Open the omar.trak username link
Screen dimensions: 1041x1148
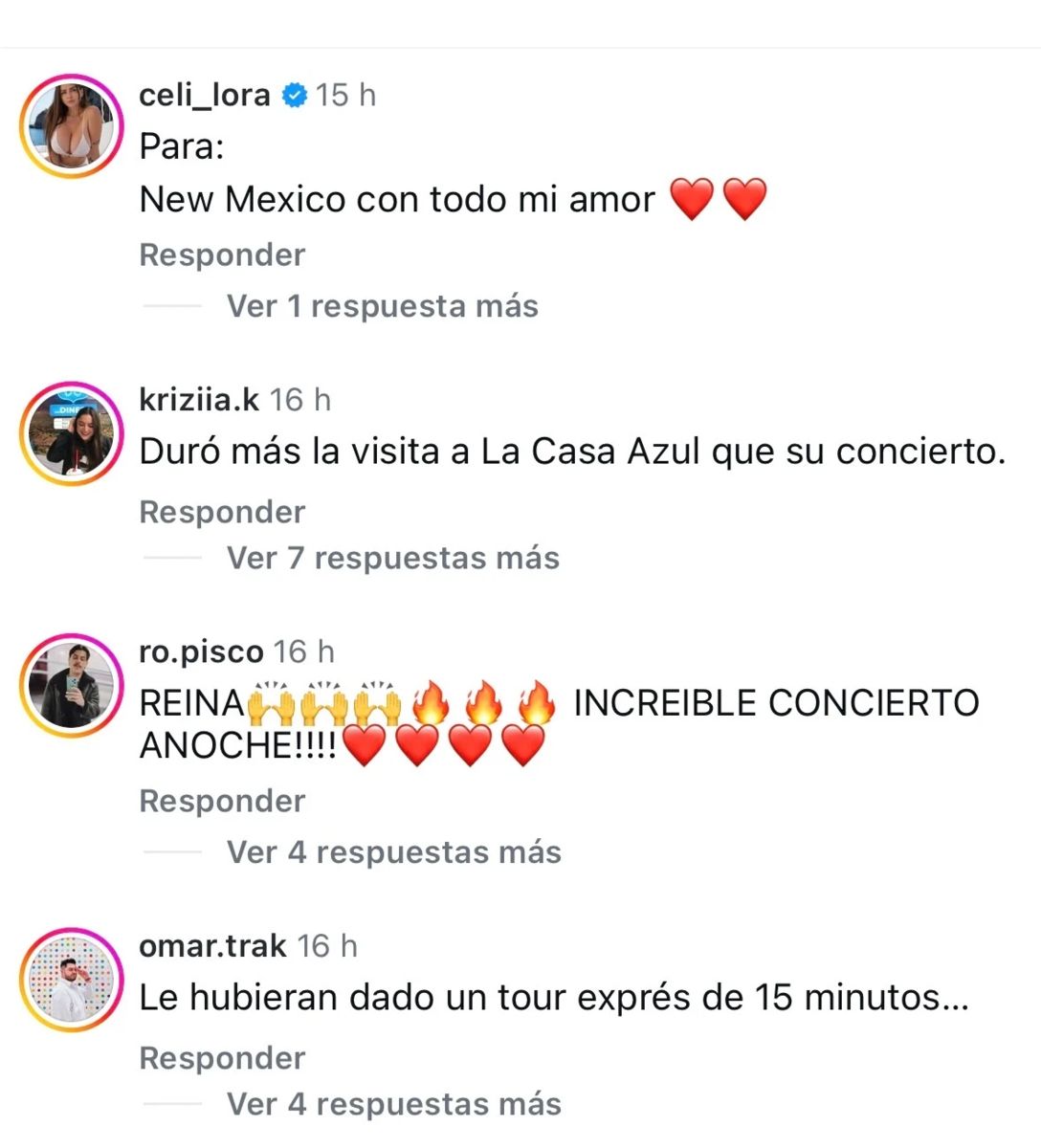212,945
